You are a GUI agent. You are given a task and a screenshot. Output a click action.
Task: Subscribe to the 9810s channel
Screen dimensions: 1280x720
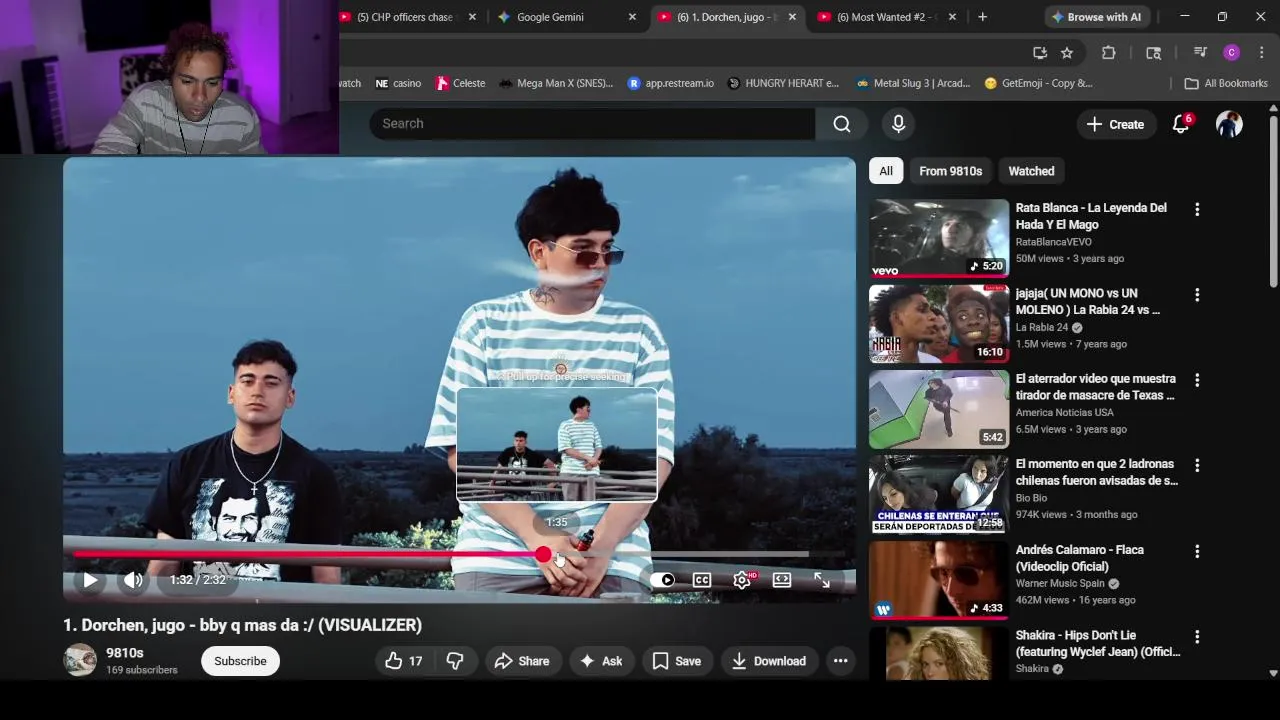tap(240, 661)
